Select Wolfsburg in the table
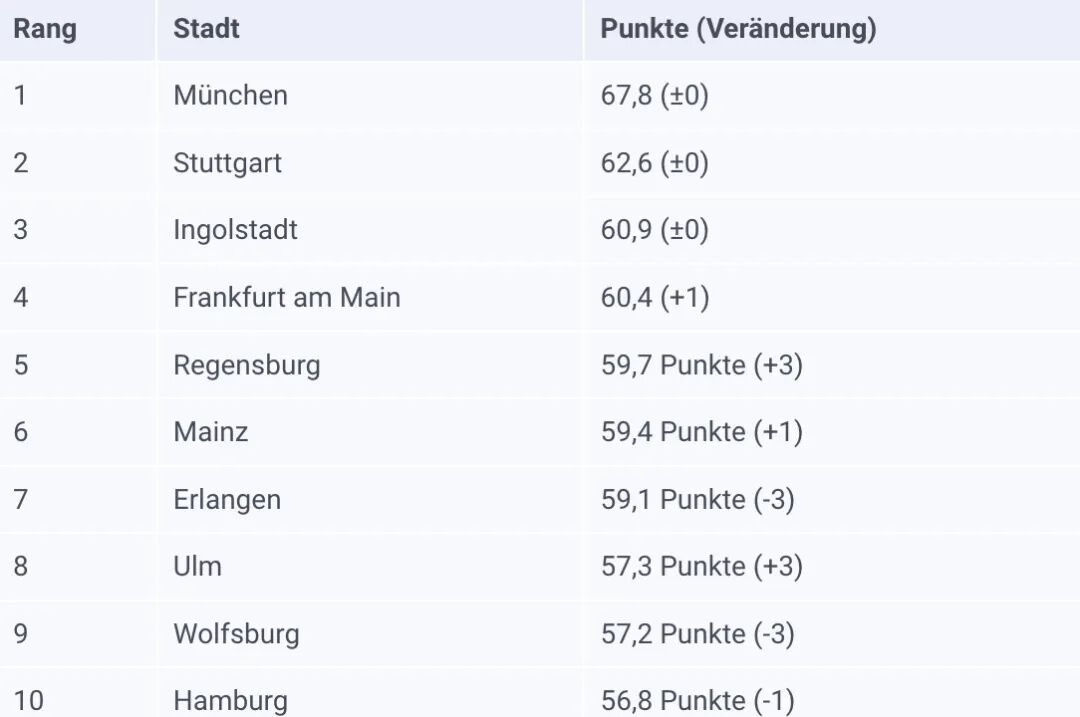Screen dimensions: 1080x717 tap(236, 634)
